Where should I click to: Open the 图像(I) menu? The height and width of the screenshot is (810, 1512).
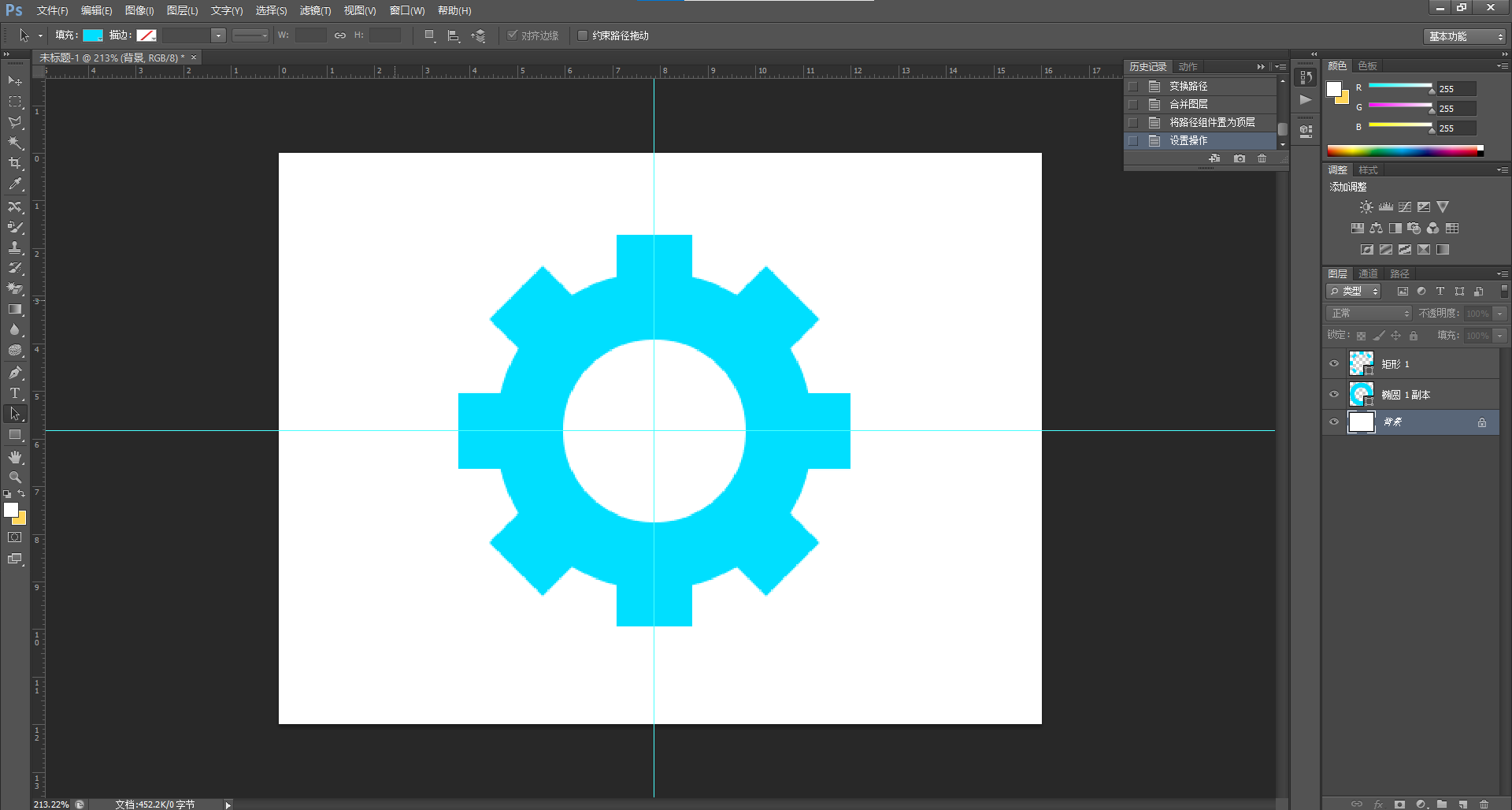139,10
